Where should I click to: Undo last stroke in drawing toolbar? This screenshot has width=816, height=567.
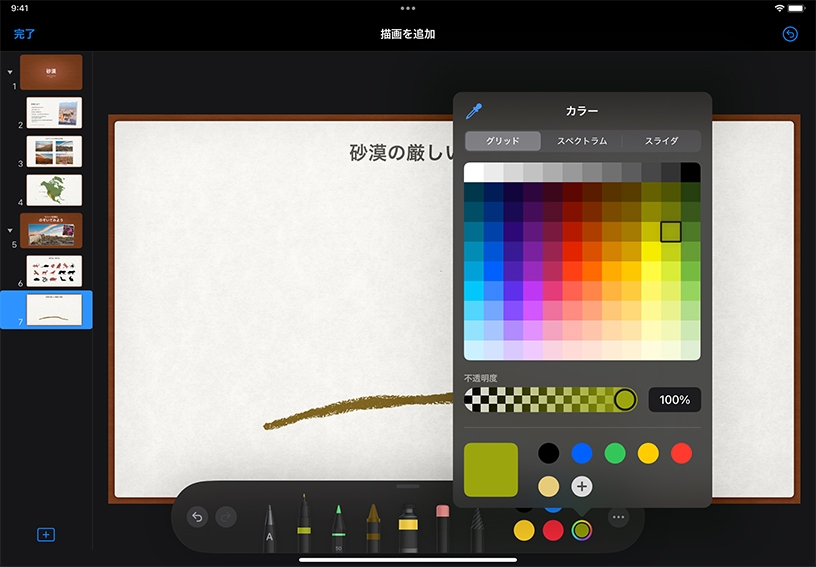pos(198,517)
